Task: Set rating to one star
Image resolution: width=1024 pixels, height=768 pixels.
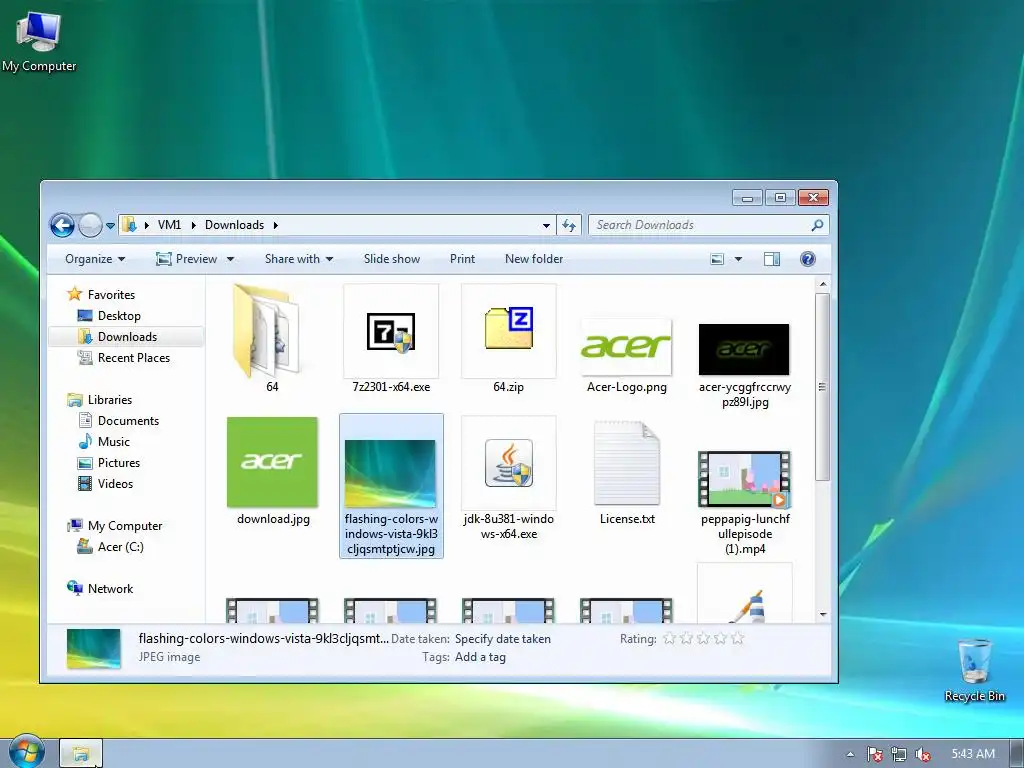Action: click(669, 638)
